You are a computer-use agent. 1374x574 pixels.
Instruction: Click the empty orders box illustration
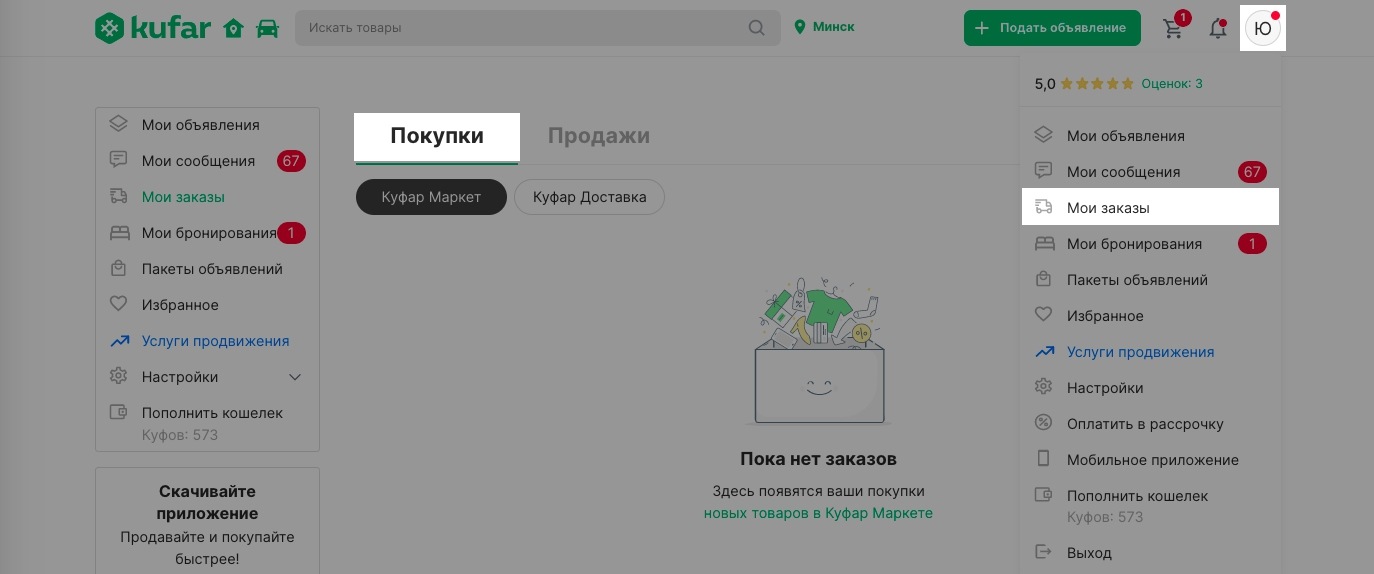(819, 350)
